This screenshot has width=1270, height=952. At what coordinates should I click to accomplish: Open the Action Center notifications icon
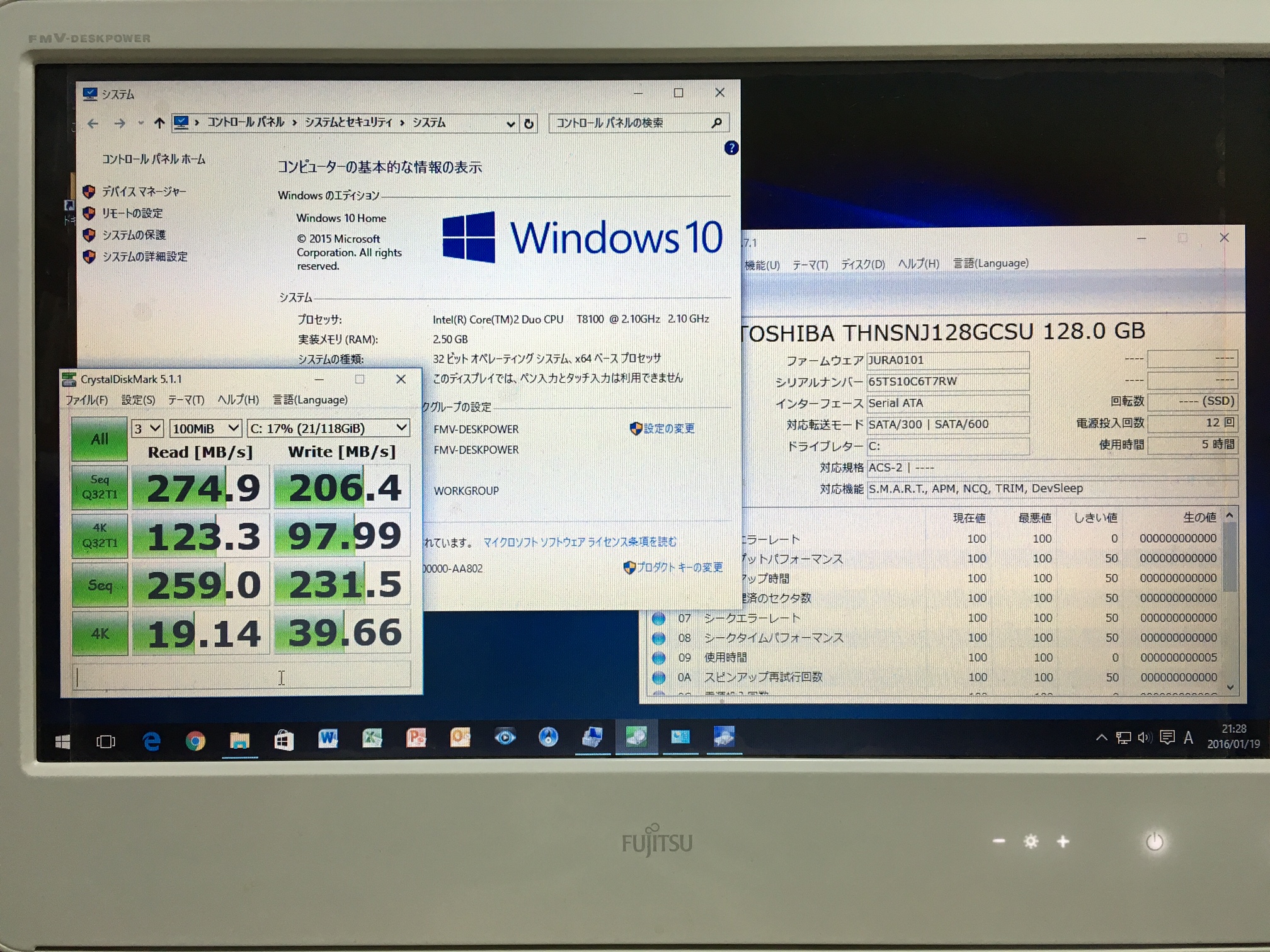(x=1167, y=737)
